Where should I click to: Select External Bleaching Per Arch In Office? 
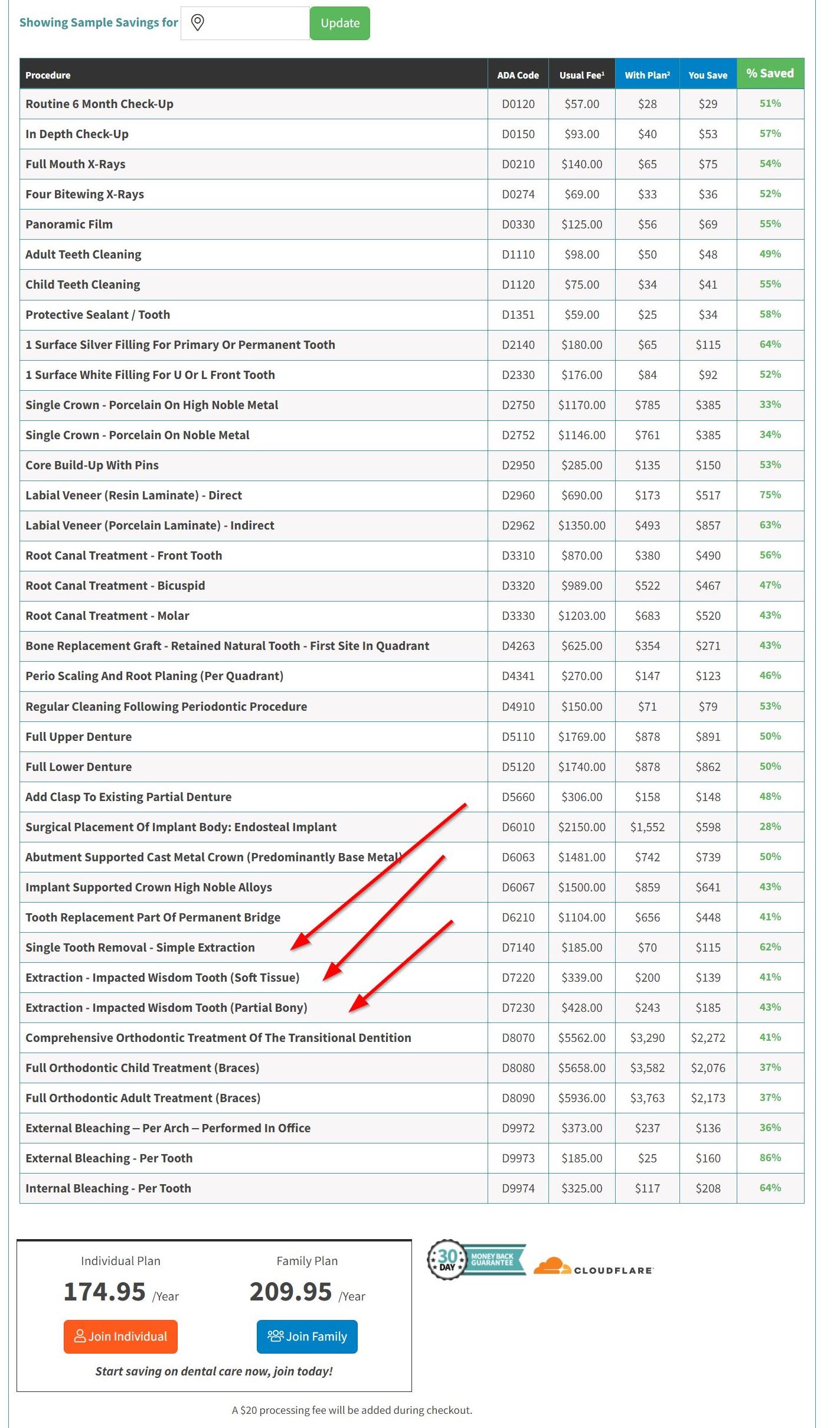point(168,1128)
